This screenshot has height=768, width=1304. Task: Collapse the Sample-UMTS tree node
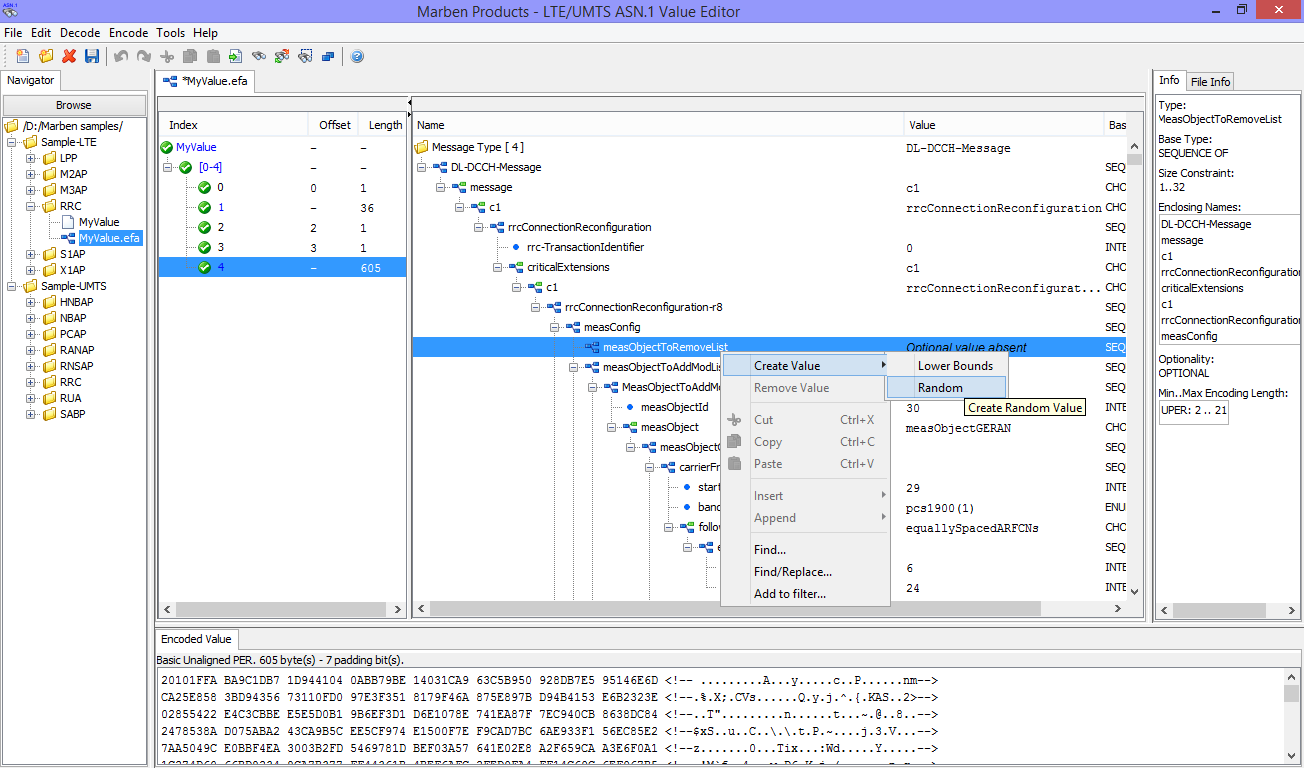point(12,286)
